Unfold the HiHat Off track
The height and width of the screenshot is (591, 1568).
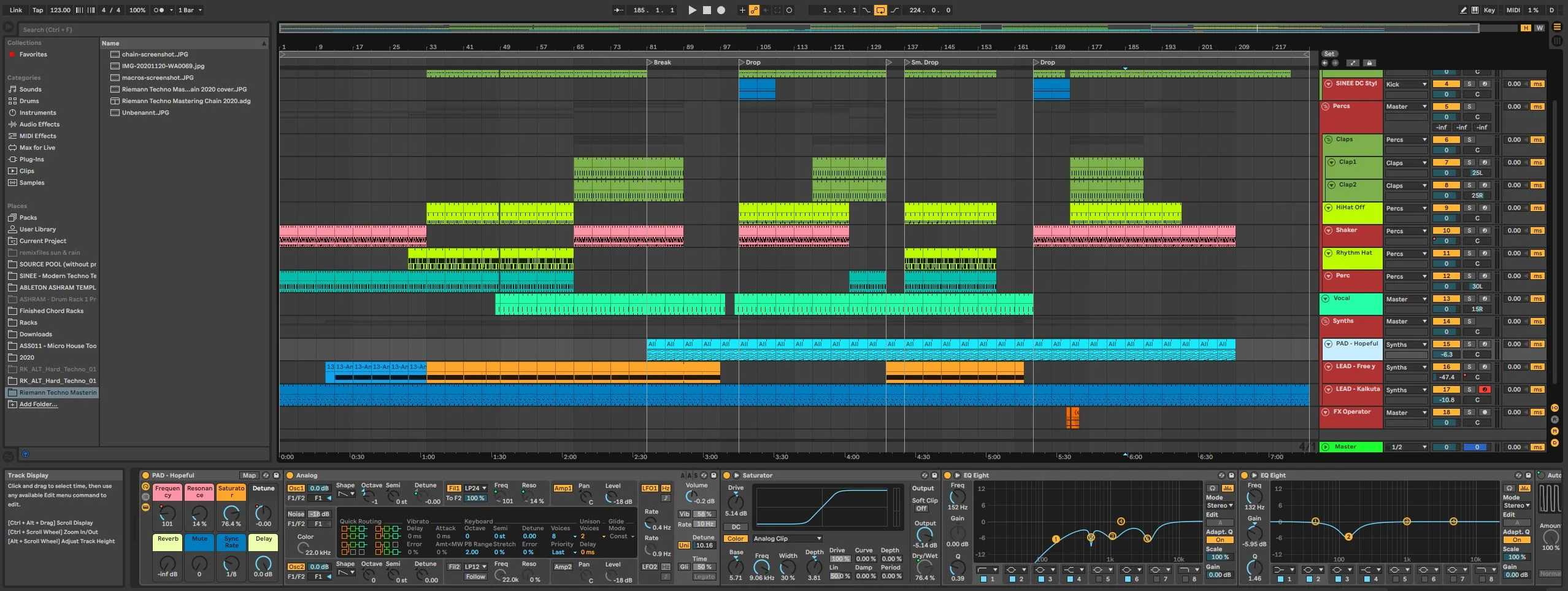(x=1328, y=208)
